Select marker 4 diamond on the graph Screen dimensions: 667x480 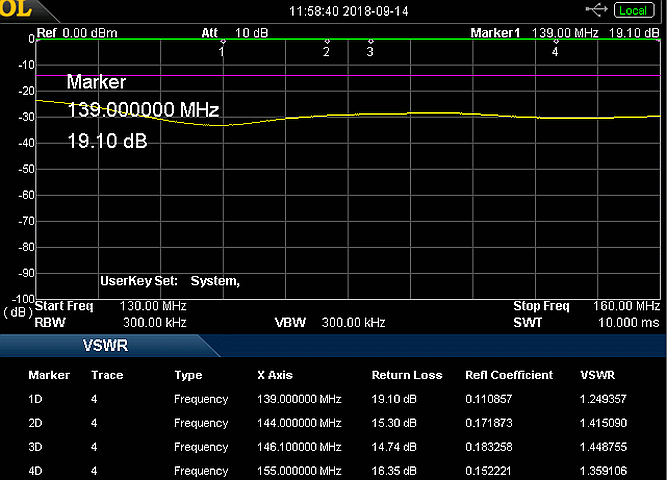point(555,42)
